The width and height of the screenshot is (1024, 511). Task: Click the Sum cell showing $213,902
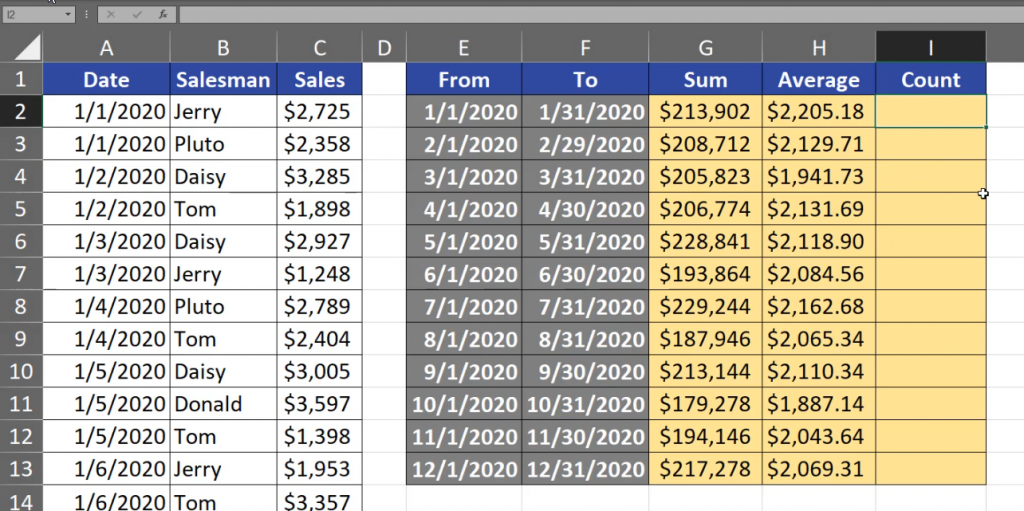tap(705, 111)
